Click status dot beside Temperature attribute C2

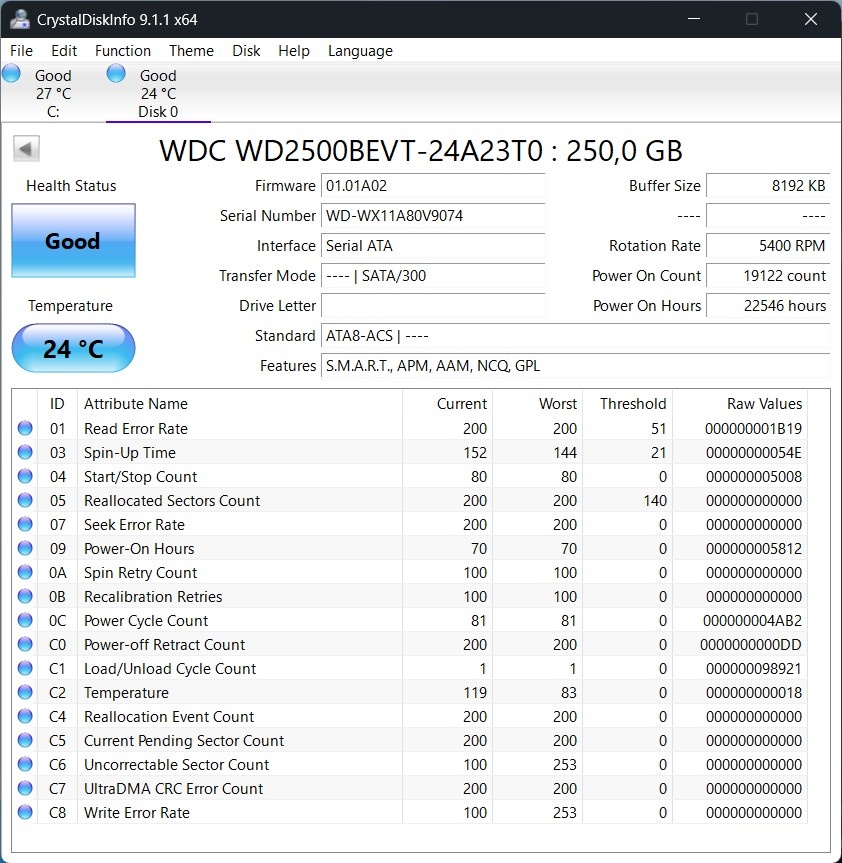[x=24, y=691]
